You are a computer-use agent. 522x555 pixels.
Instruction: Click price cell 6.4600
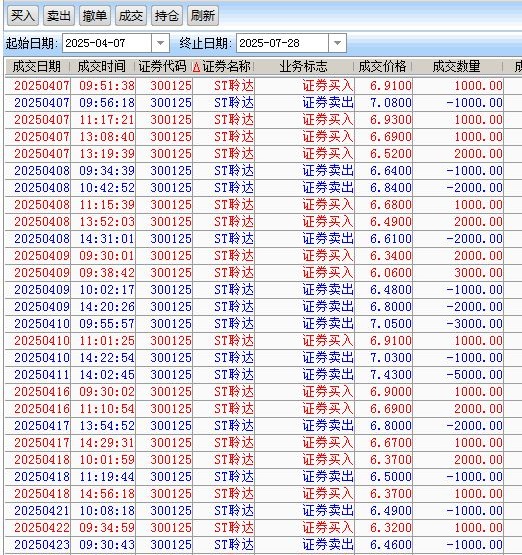[x=391, y=544]
